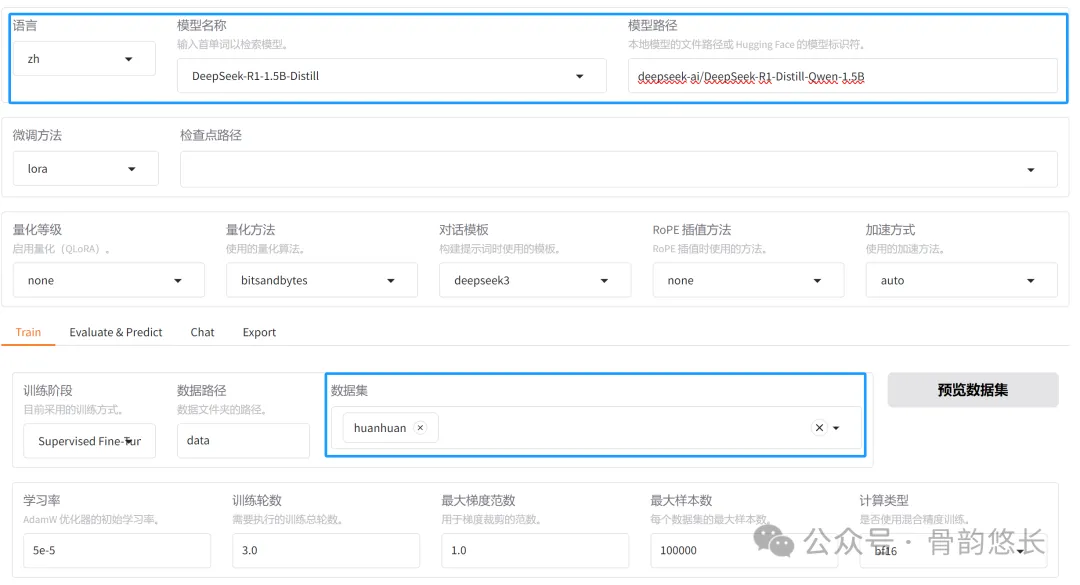1080x585 pixels.
Task: Select the huanhuan dataset tag text
Action: [x=380, y=428]
